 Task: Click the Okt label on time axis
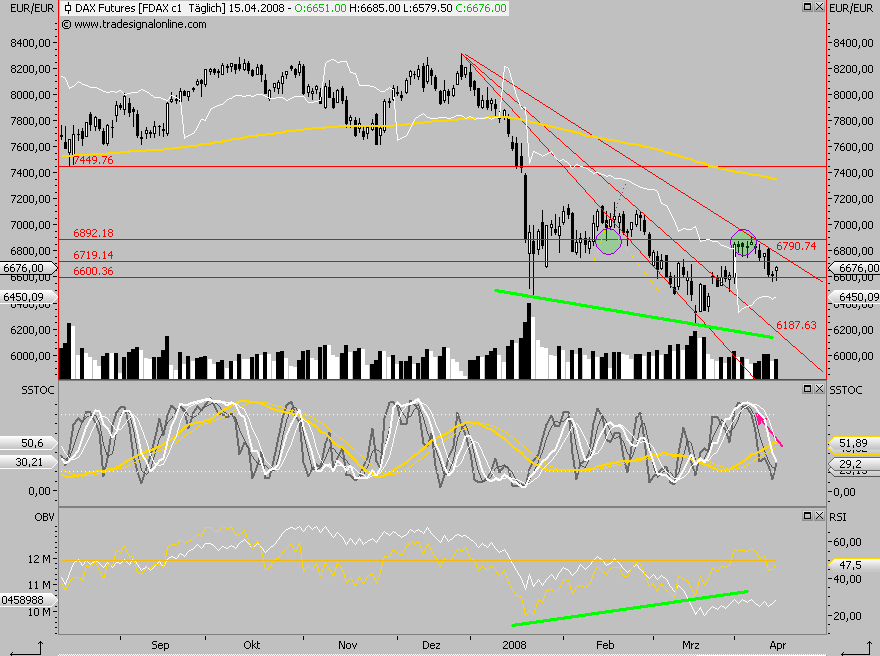[x=251, y=645]
